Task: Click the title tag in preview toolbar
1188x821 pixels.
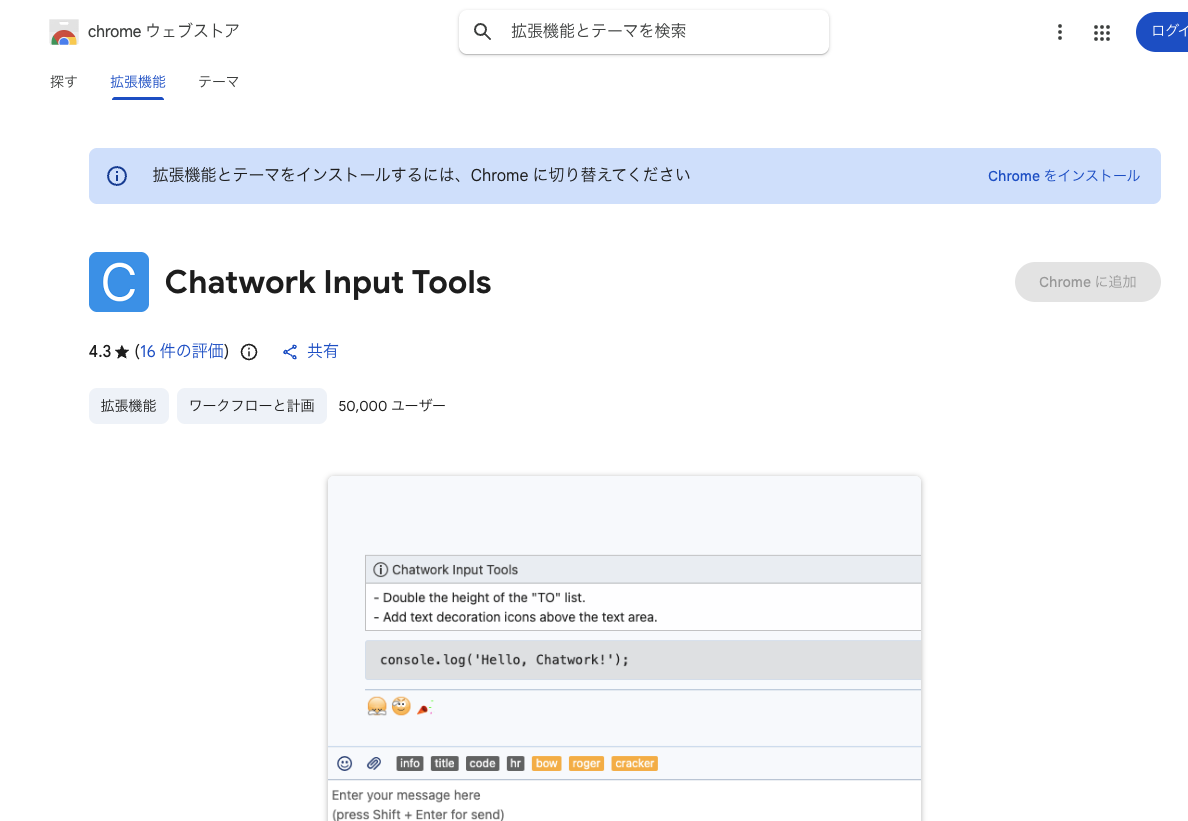Action: tap(445, 763)
